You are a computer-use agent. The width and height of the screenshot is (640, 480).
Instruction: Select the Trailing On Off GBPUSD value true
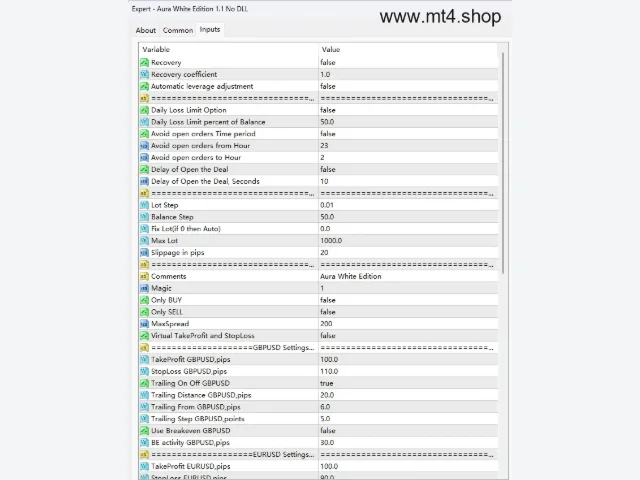[x=327, y=383]
